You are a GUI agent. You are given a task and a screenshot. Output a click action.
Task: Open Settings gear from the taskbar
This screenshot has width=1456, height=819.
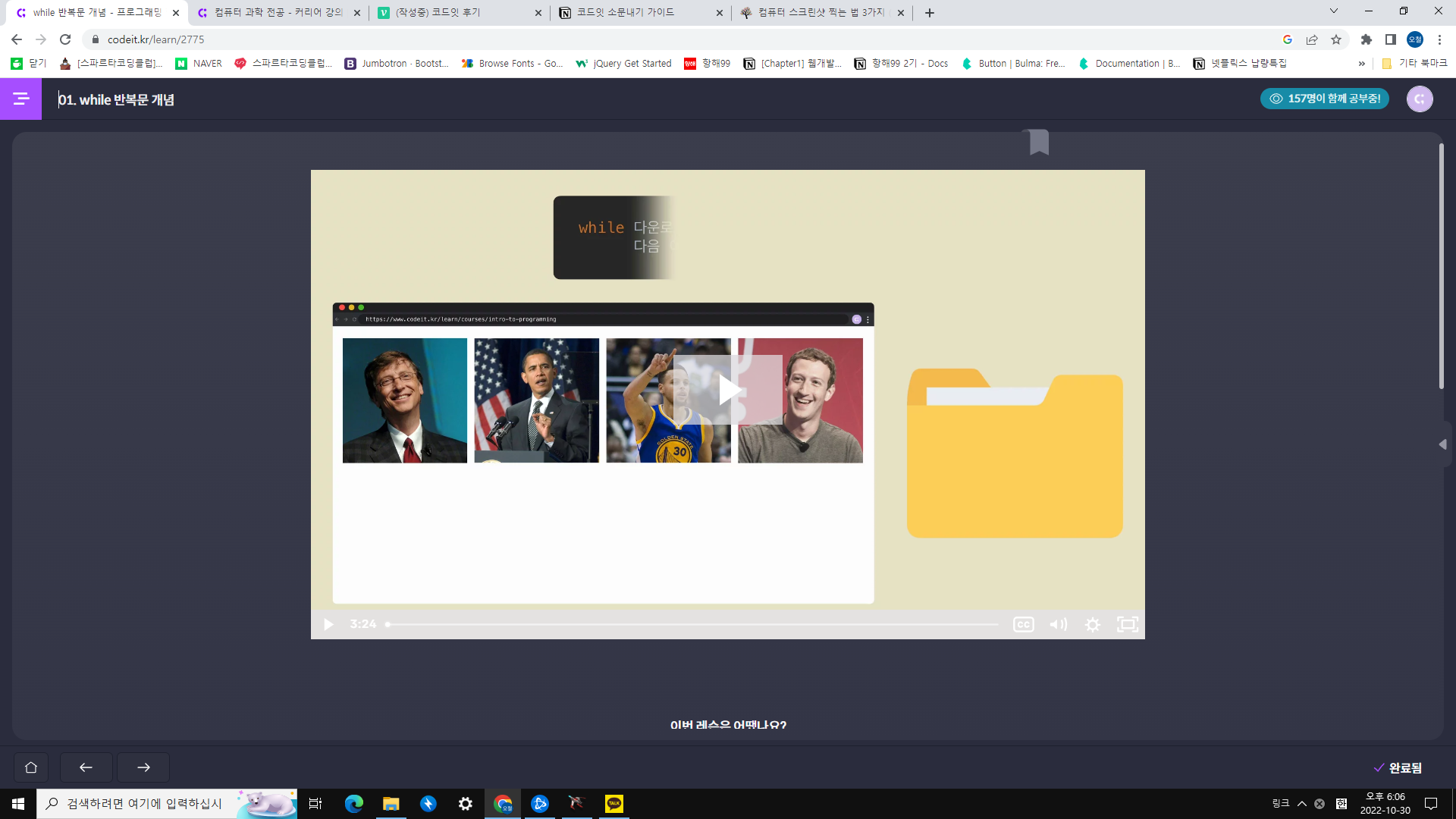tap(465, 804)
